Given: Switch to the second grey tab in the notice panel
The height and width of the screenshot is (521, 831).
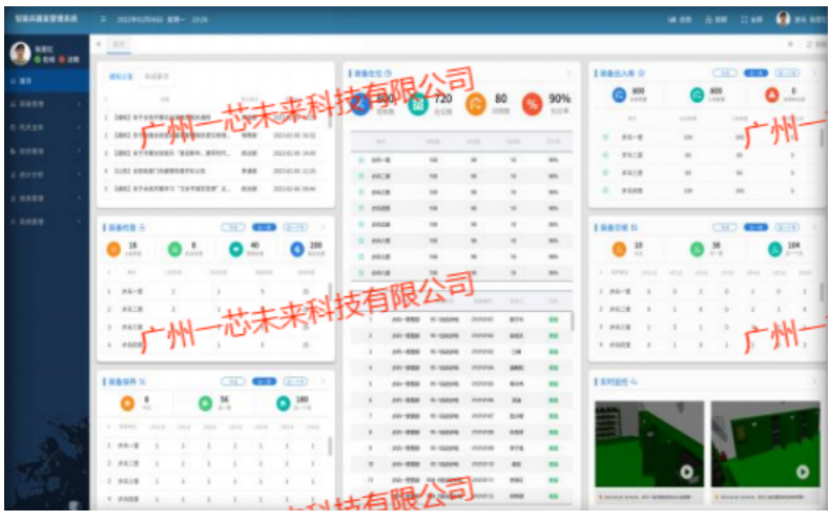Looking at the screenshot, I should pos(157,76).
